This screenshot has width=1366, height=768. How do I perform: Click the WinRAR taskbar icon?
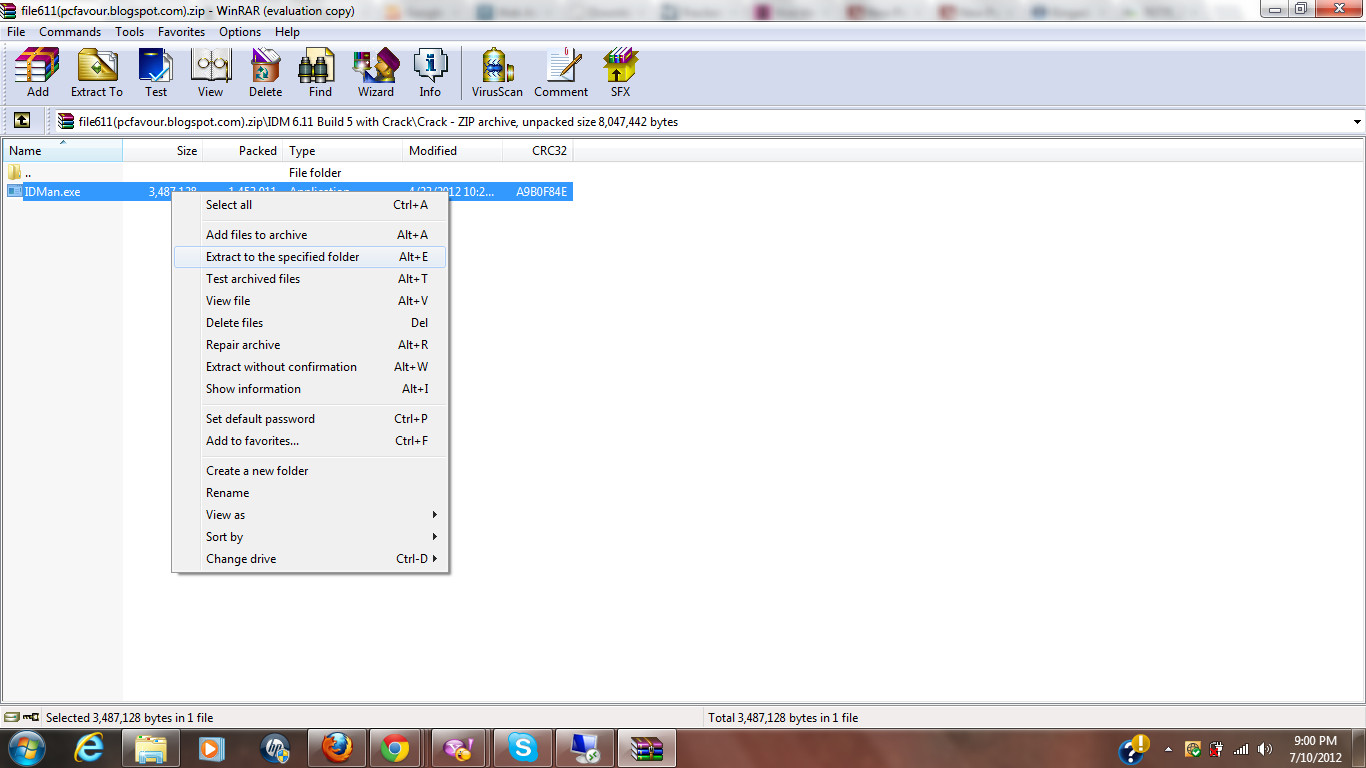pyautogui.click(x=647, y=748)
